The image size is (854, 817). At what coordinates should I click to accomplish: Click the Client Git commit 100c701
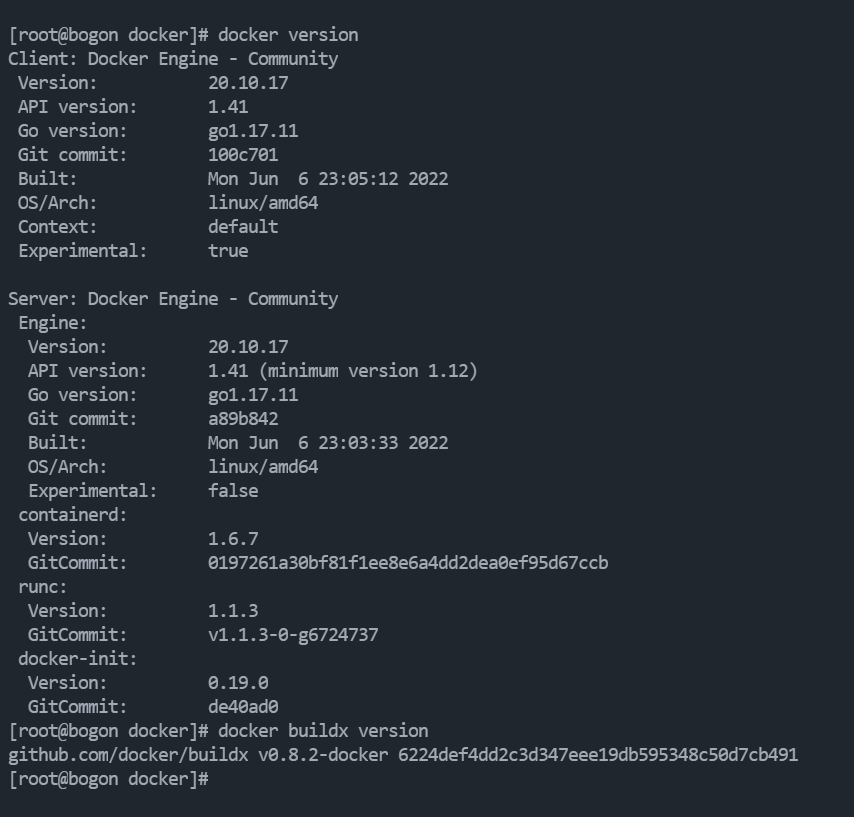[x=243, y=155]
